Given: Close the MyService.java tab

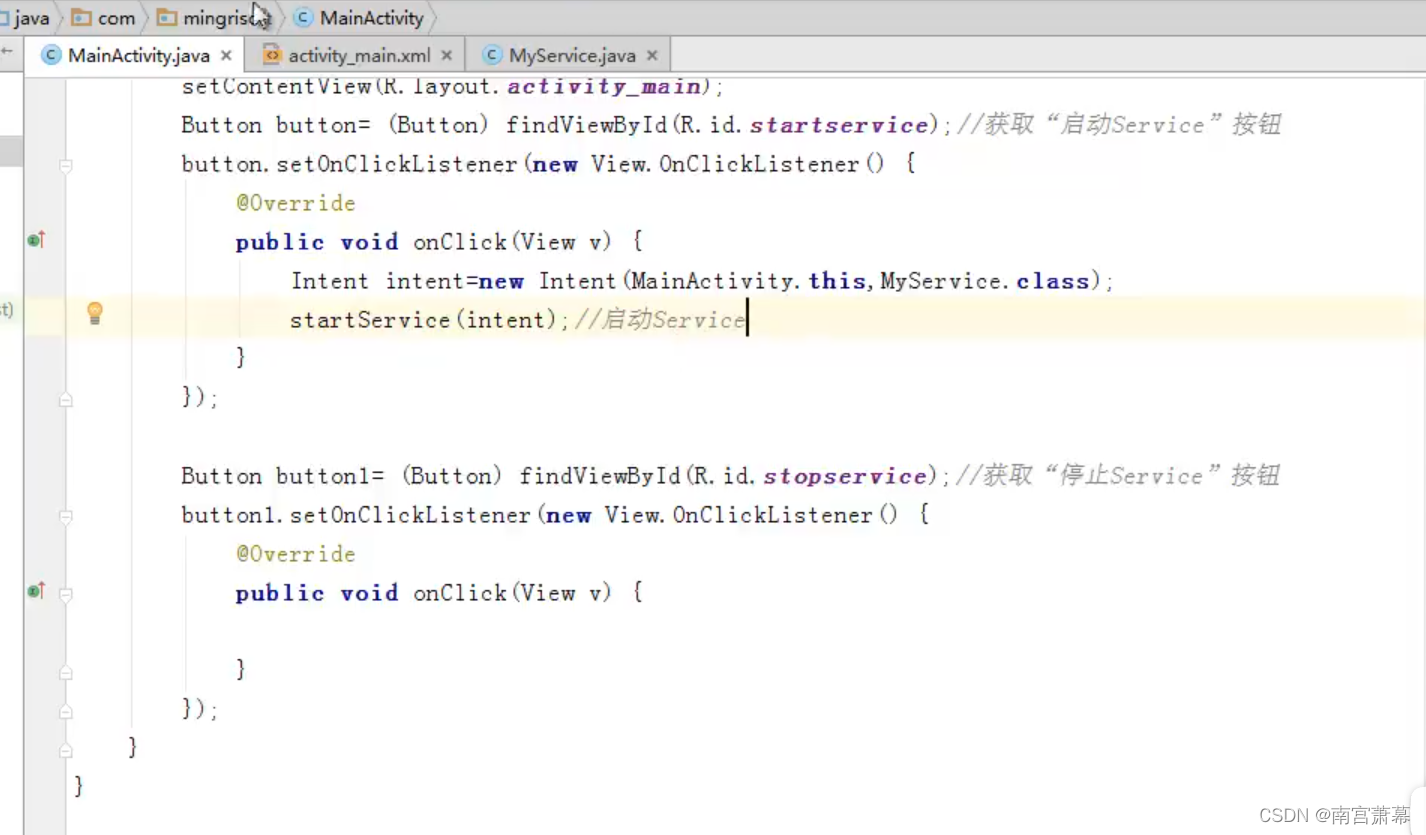Looking at the screenshot, I should click(x=652, y=56).
